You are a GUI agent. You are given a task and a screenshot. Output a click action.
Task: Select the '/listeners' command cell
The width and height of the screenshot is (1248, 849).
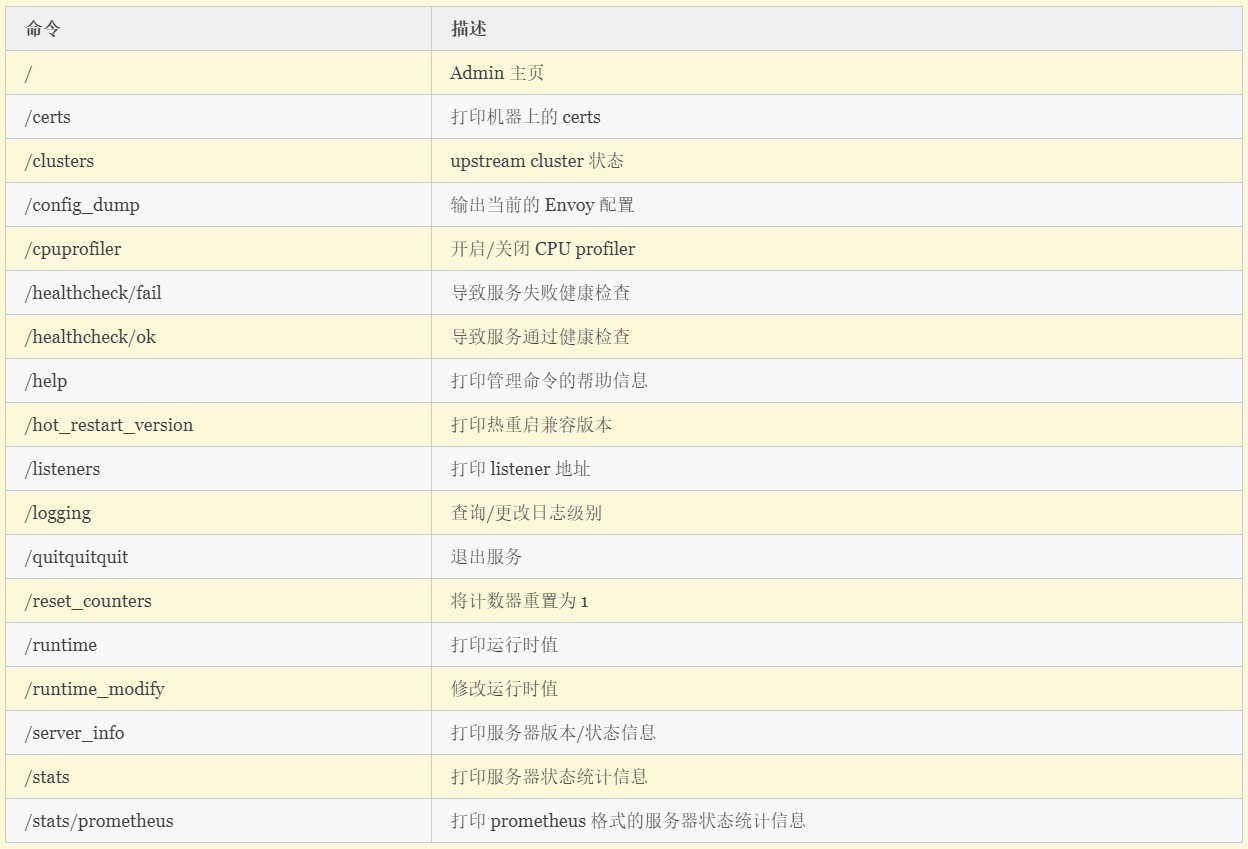click(x=218, y=469)
